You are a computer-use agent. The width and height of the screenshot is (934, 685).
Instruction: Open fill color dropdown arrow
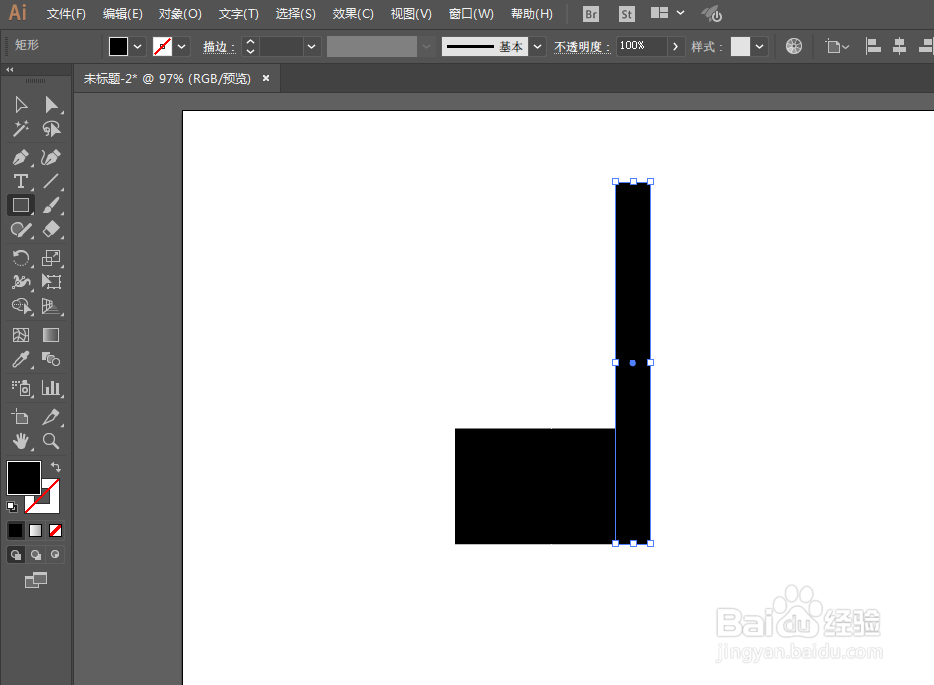point(137,46)
